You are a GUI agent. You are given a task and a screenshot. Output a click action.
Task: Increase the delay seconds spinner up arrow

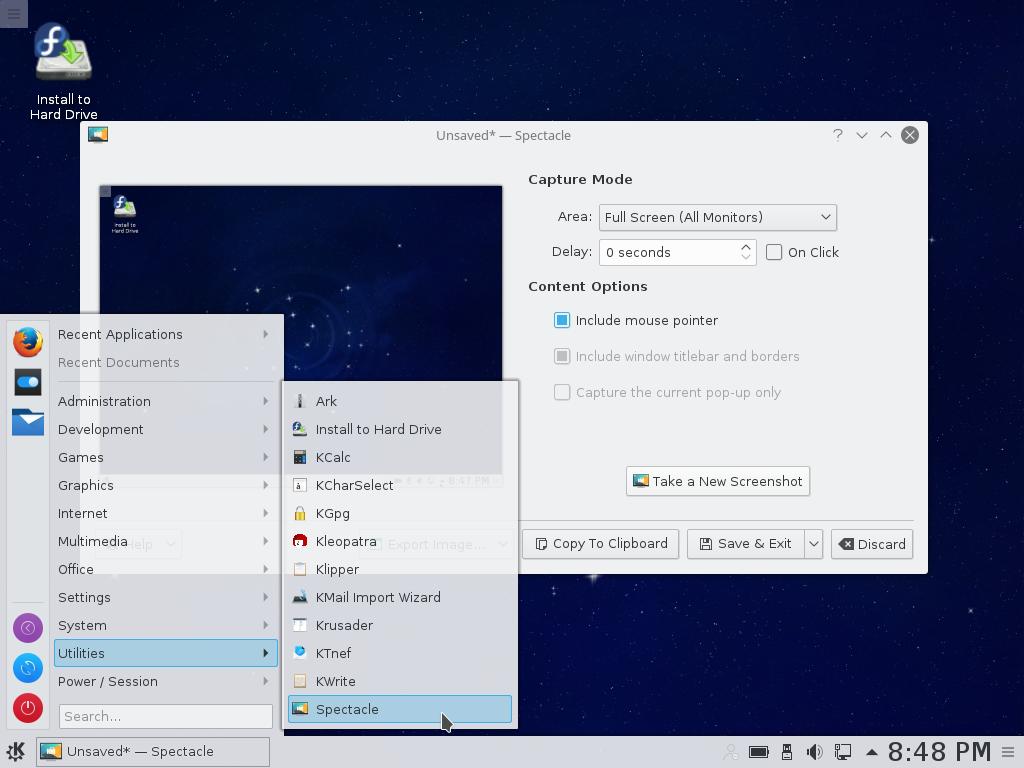(746, 247)
